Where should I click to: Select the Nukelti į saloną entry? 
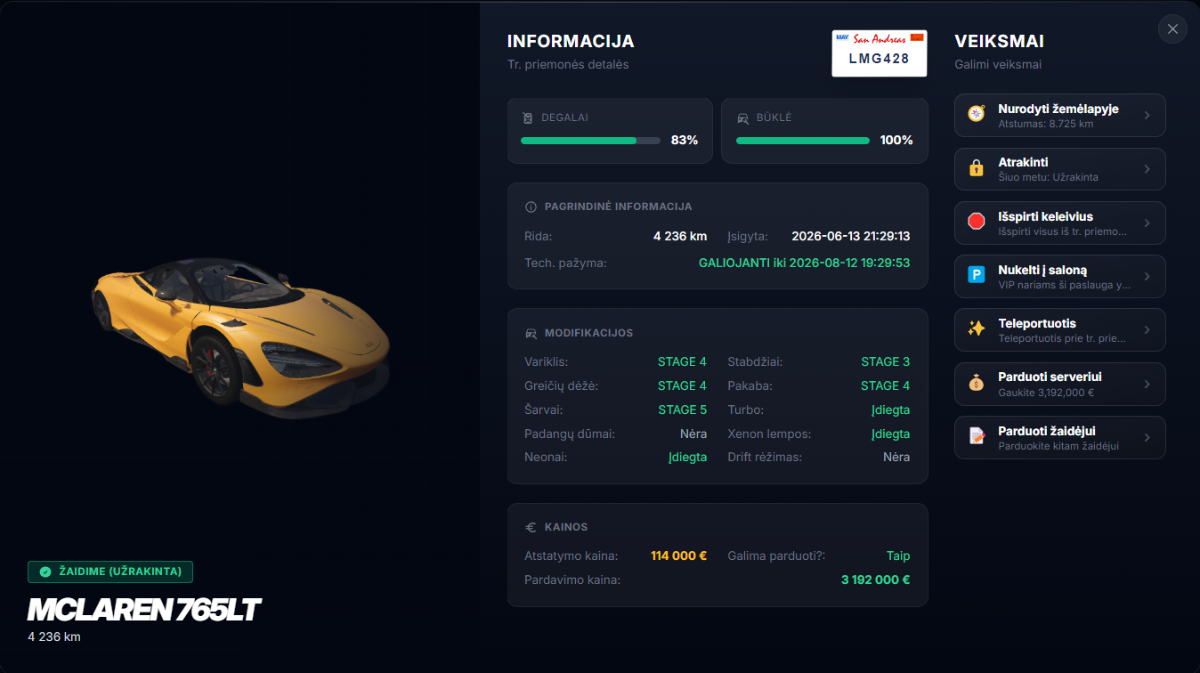pos(1060,276)
